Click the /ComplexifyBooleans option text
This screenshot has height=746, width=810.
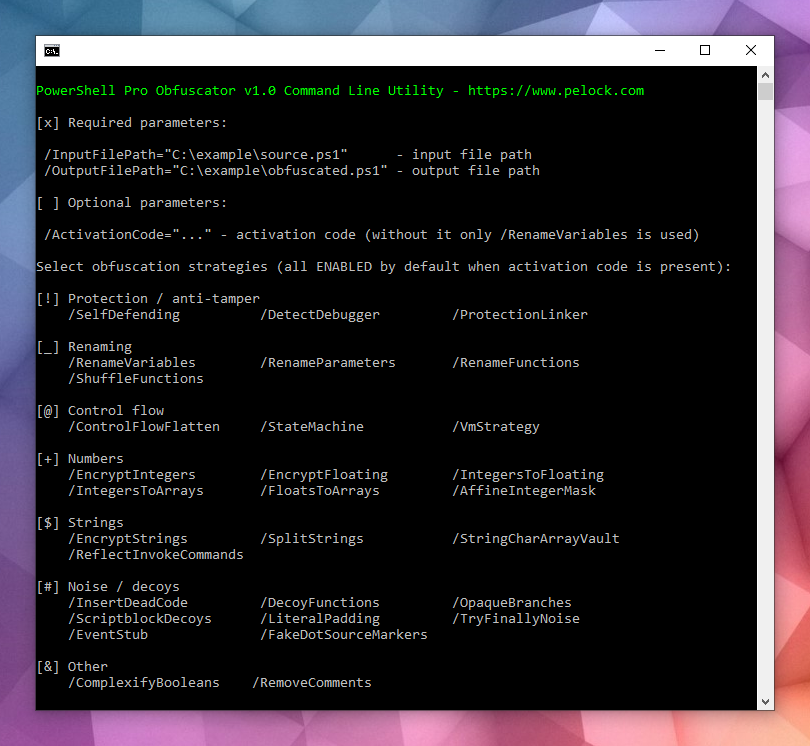pos(144,683)
